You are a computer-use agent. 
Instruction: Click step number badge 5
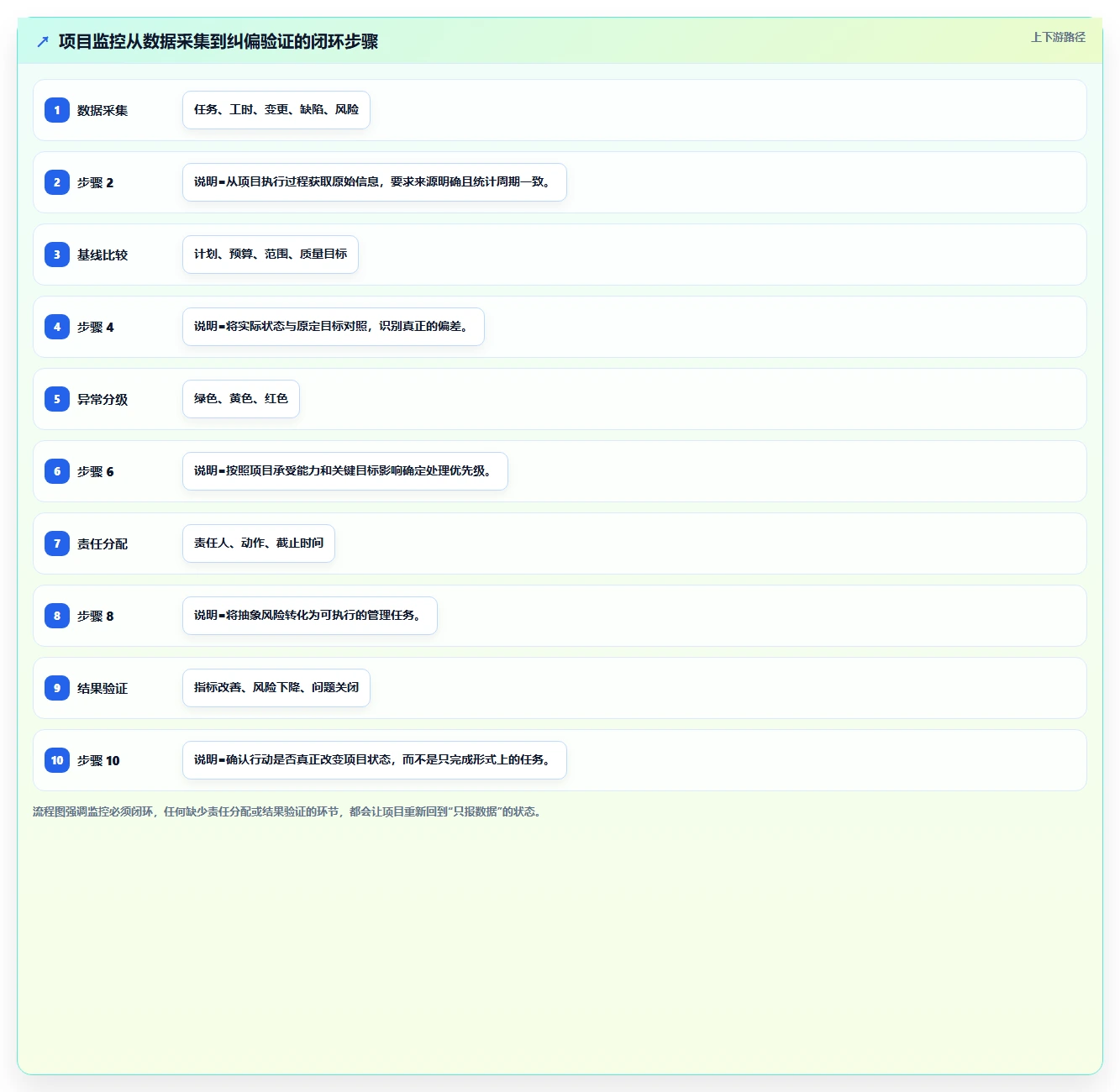(57, 399)
